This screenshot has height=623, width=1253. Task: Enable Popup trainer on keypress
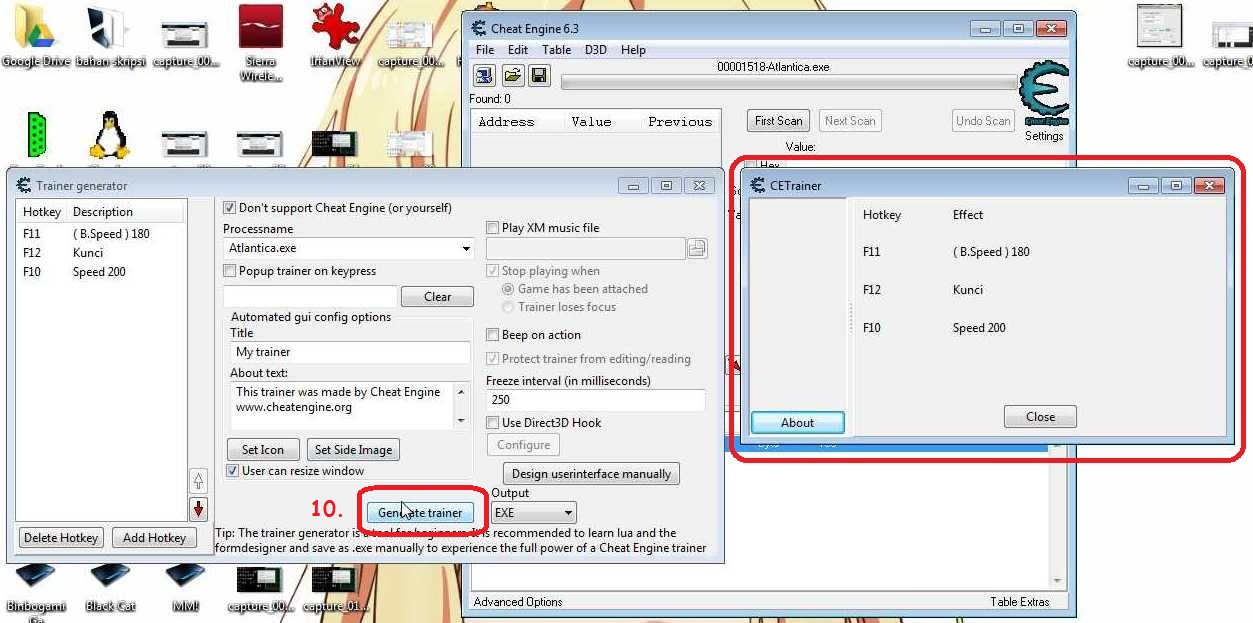[230, 271]
